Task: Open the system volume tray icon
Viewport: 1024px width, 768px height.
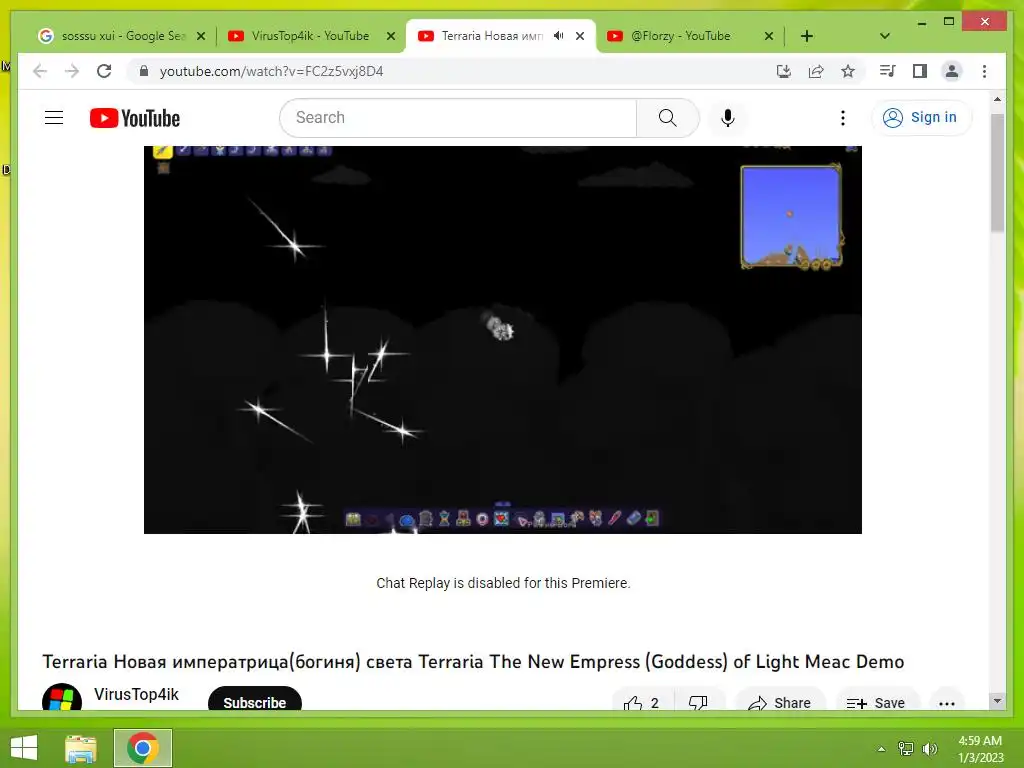Action: click(930, 749)
